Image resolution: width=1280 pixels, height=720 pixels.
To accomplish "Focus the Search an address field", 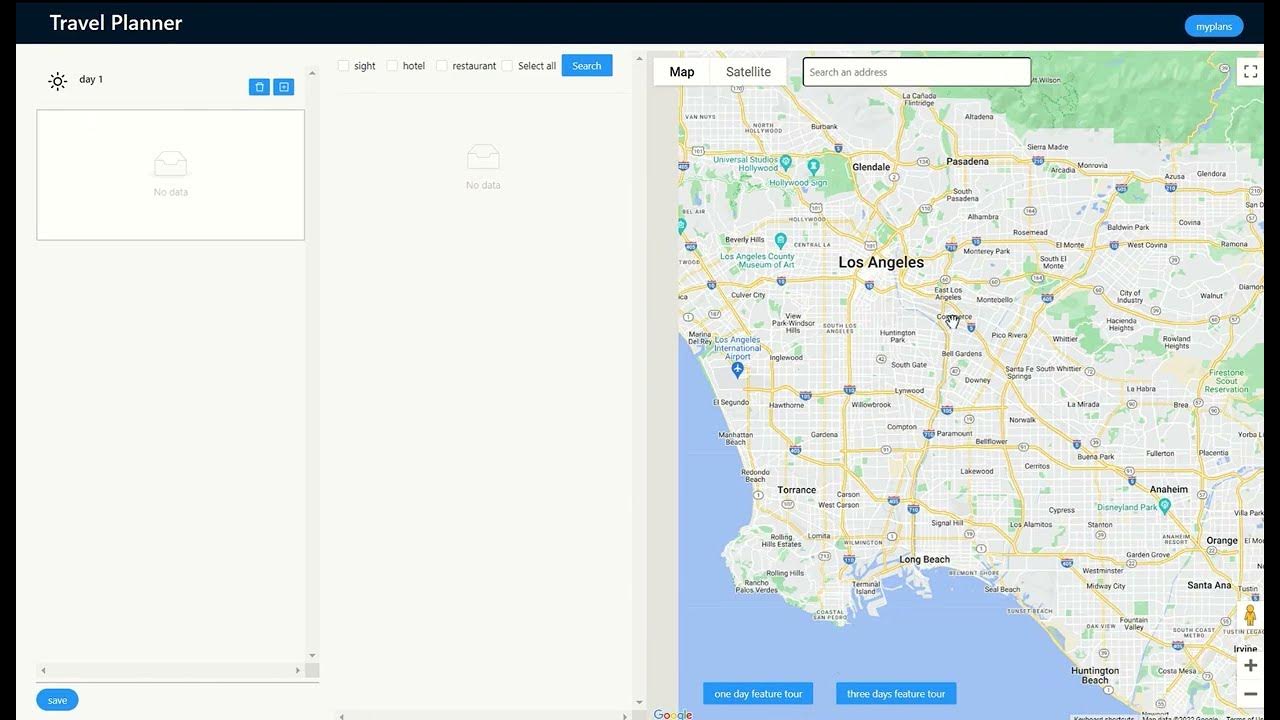I will tap(917, 72).
